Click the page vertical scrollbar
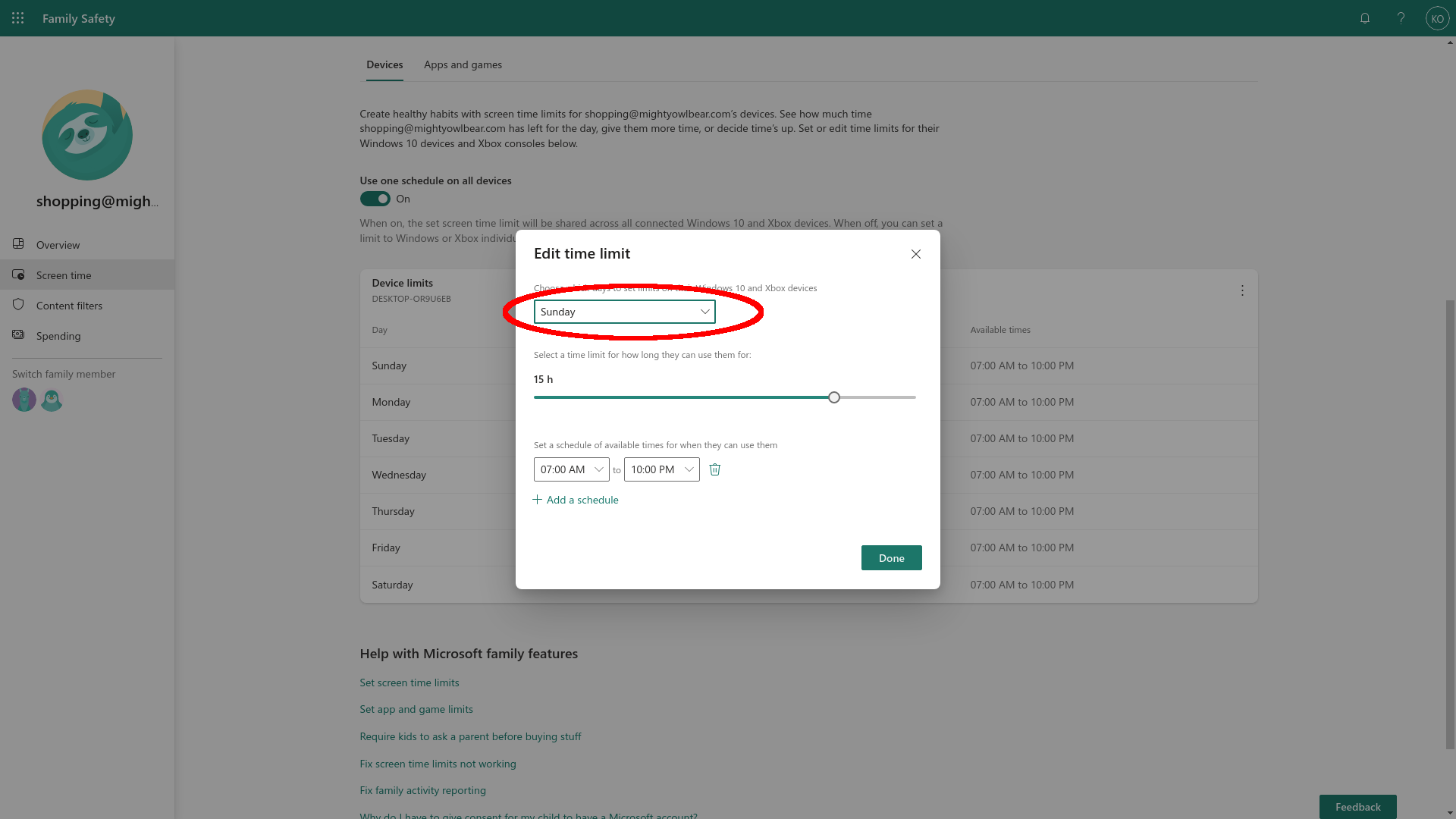 coord(1451,523)
